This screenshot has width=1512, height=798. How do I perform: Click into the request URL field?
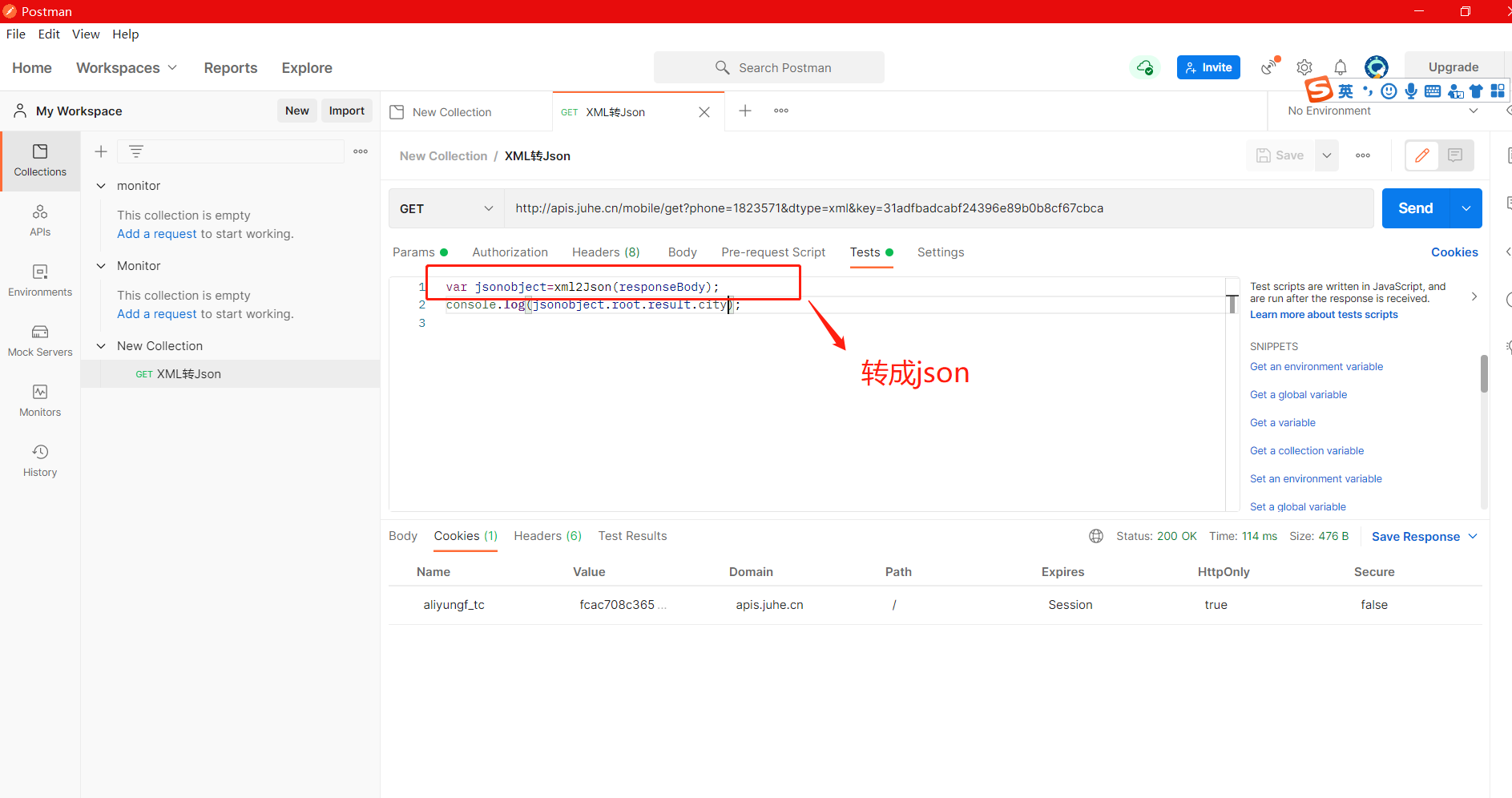pyautogui.click(x=938, y=208)
